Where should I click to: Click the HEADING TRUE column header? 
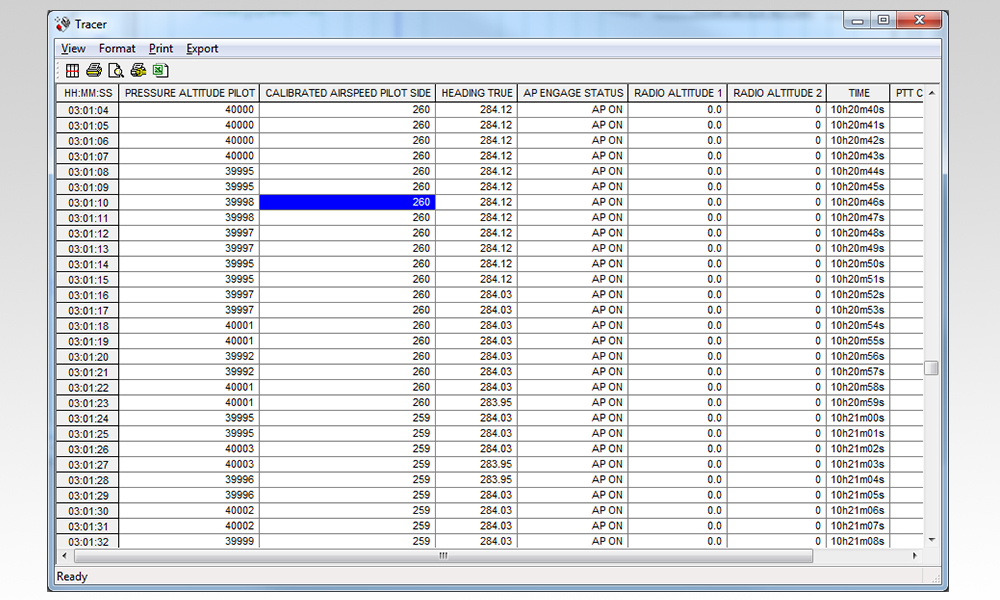click(x=477, y=92)
